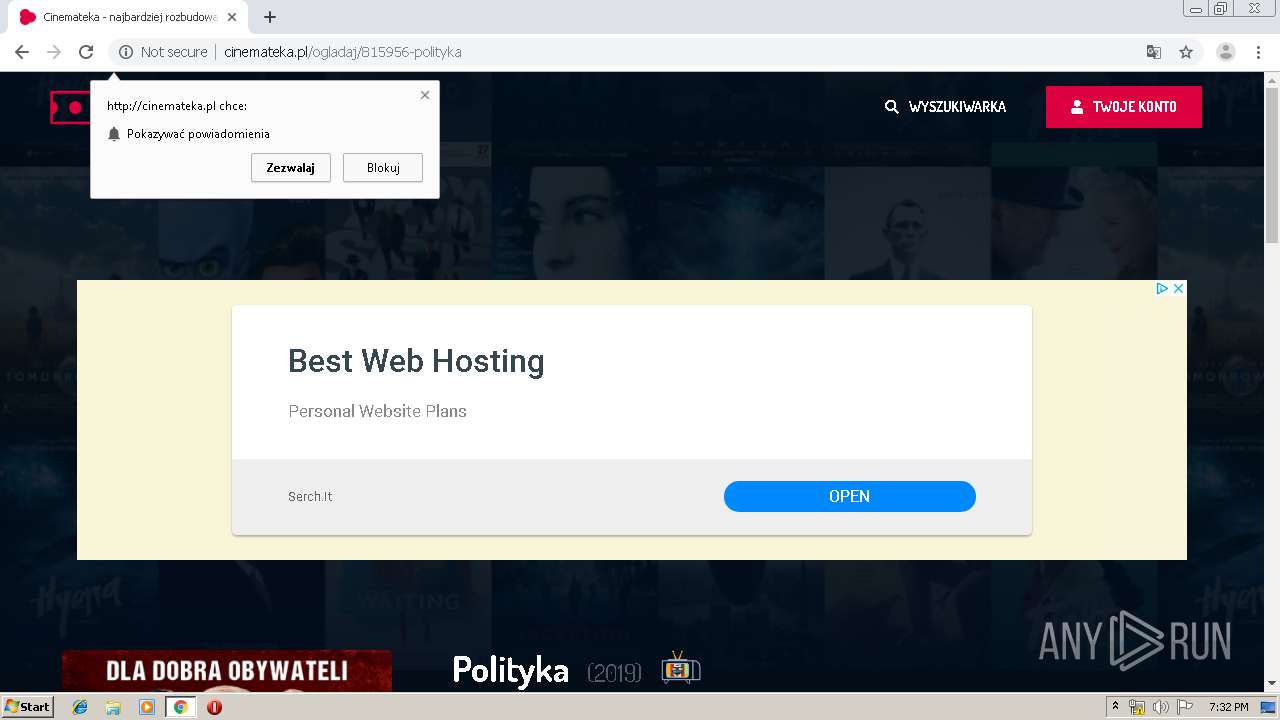Screen dimensions: 1280x720
Task: Select the Cinemateka browser tab
Action: tap(128, 17)
